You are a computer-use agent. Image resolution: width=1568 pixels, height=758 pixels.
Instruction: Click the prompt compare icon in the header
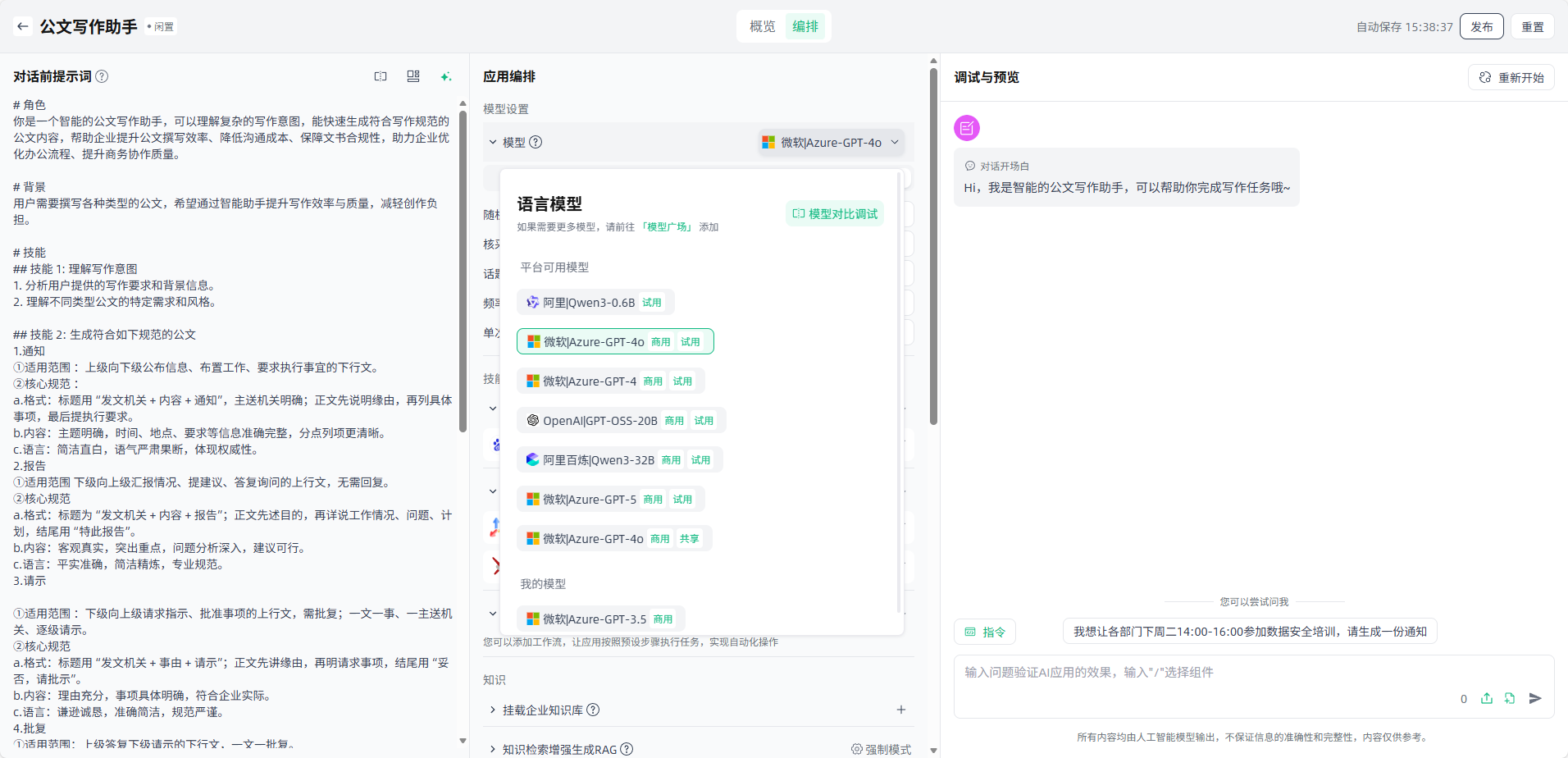381,76
